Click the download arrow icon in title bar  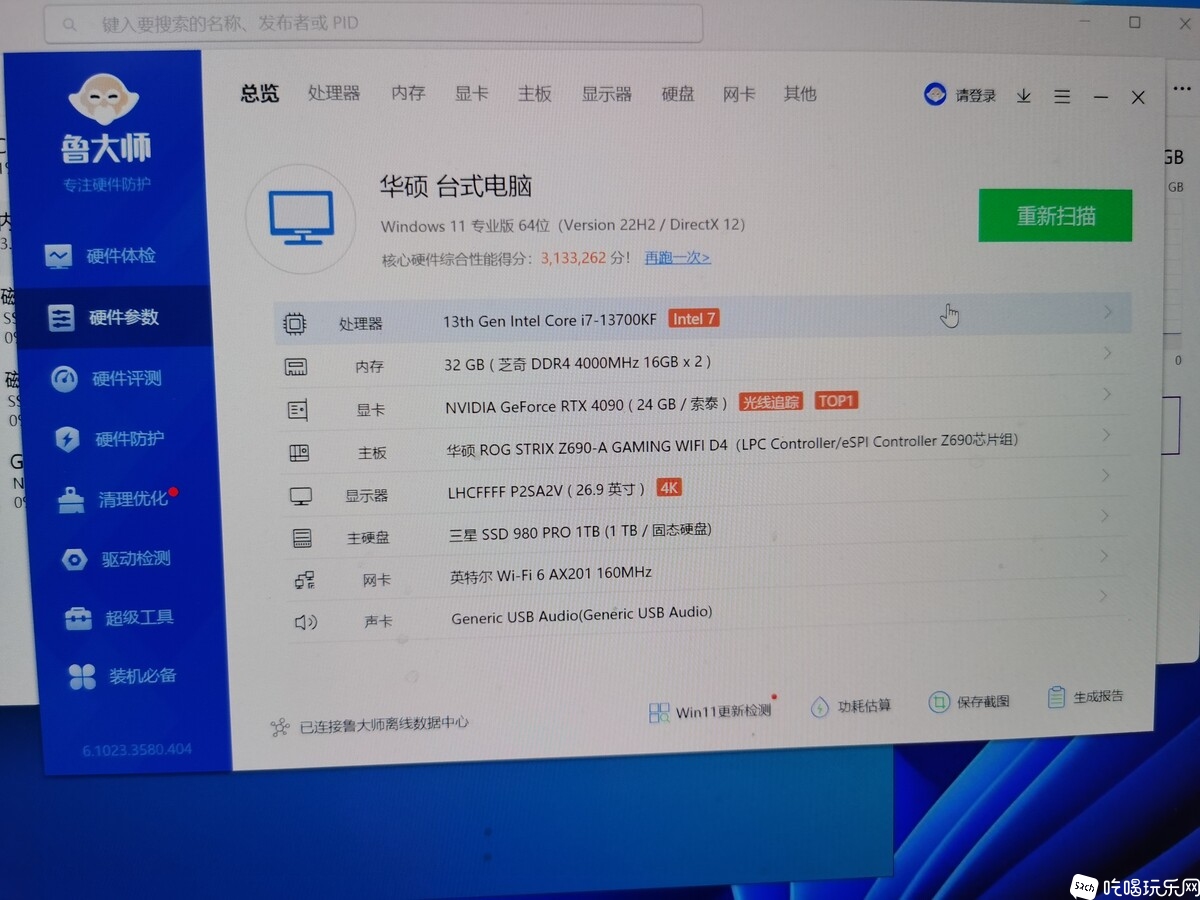click(1023, 96)
